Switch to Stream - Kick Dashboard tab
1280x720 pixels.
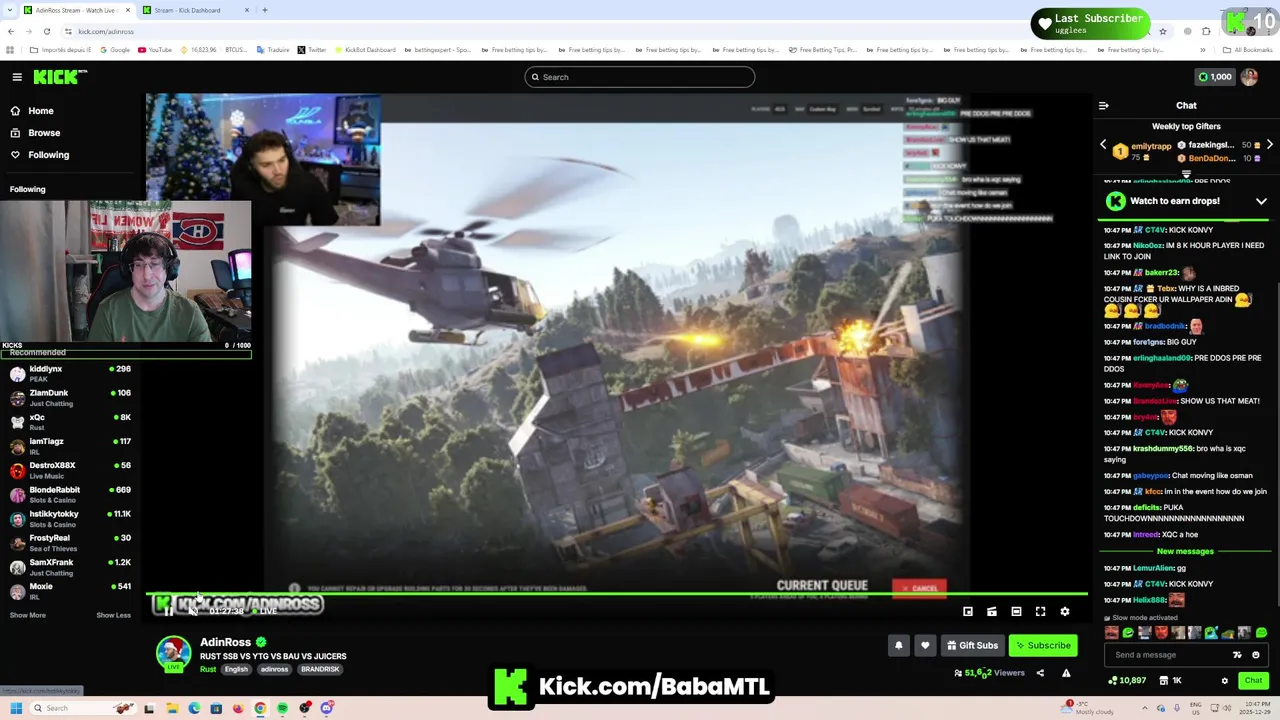(196, 10)
